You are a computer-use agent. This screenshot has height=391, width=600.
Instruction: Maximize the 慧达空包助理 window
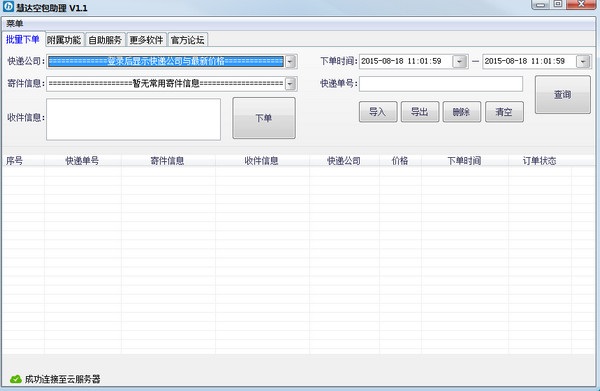[x=558, y=4]
